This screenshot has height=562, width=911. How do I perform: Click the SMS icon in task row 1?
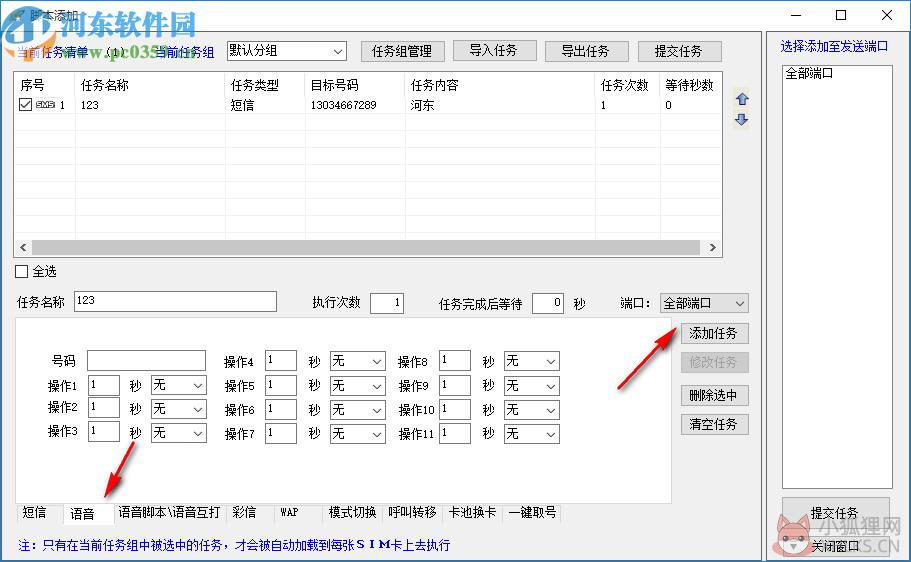(x=45, y=105)
